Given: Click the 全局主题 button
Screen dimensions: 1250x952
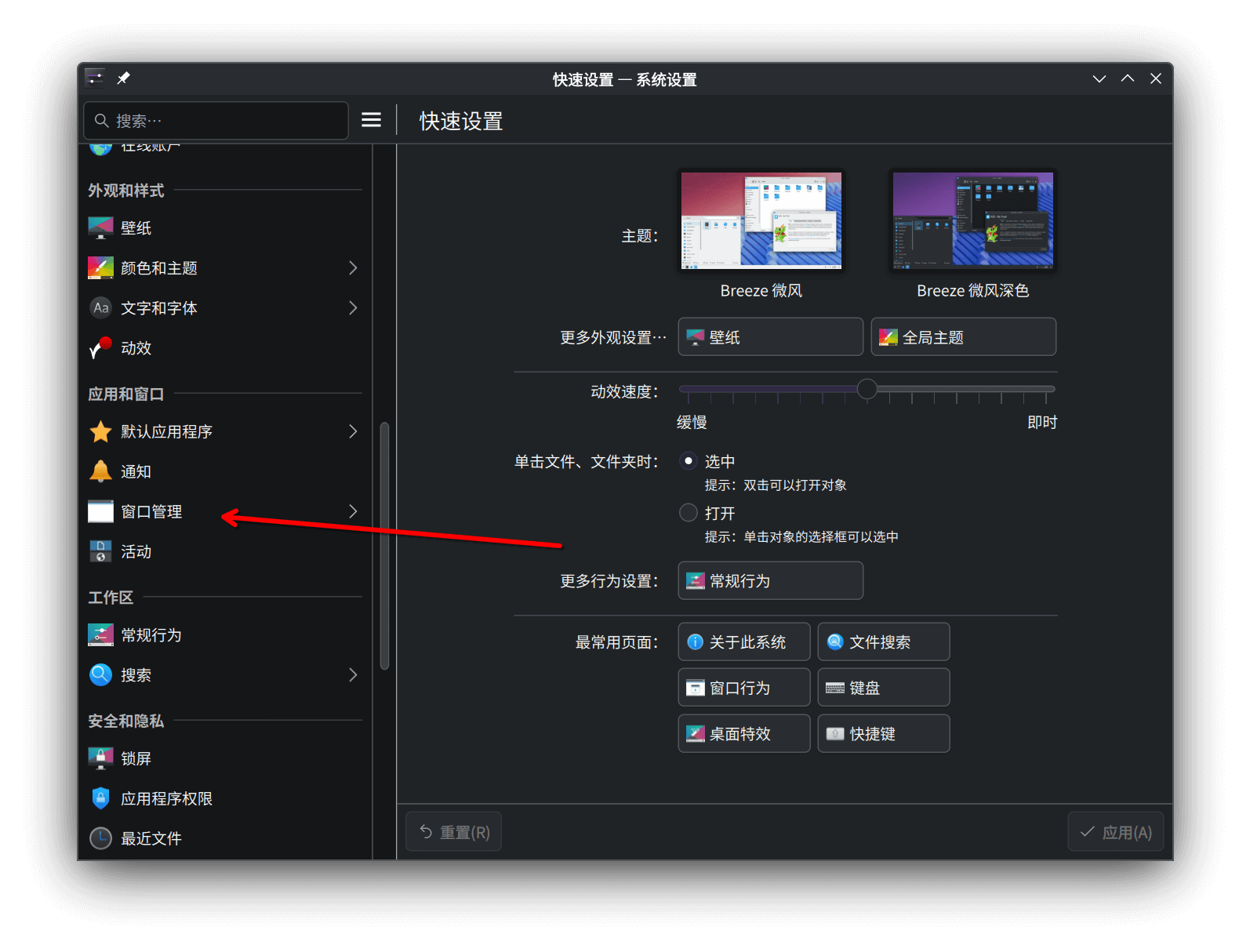Looking at the screenshot, I should [x=963, y=337].
